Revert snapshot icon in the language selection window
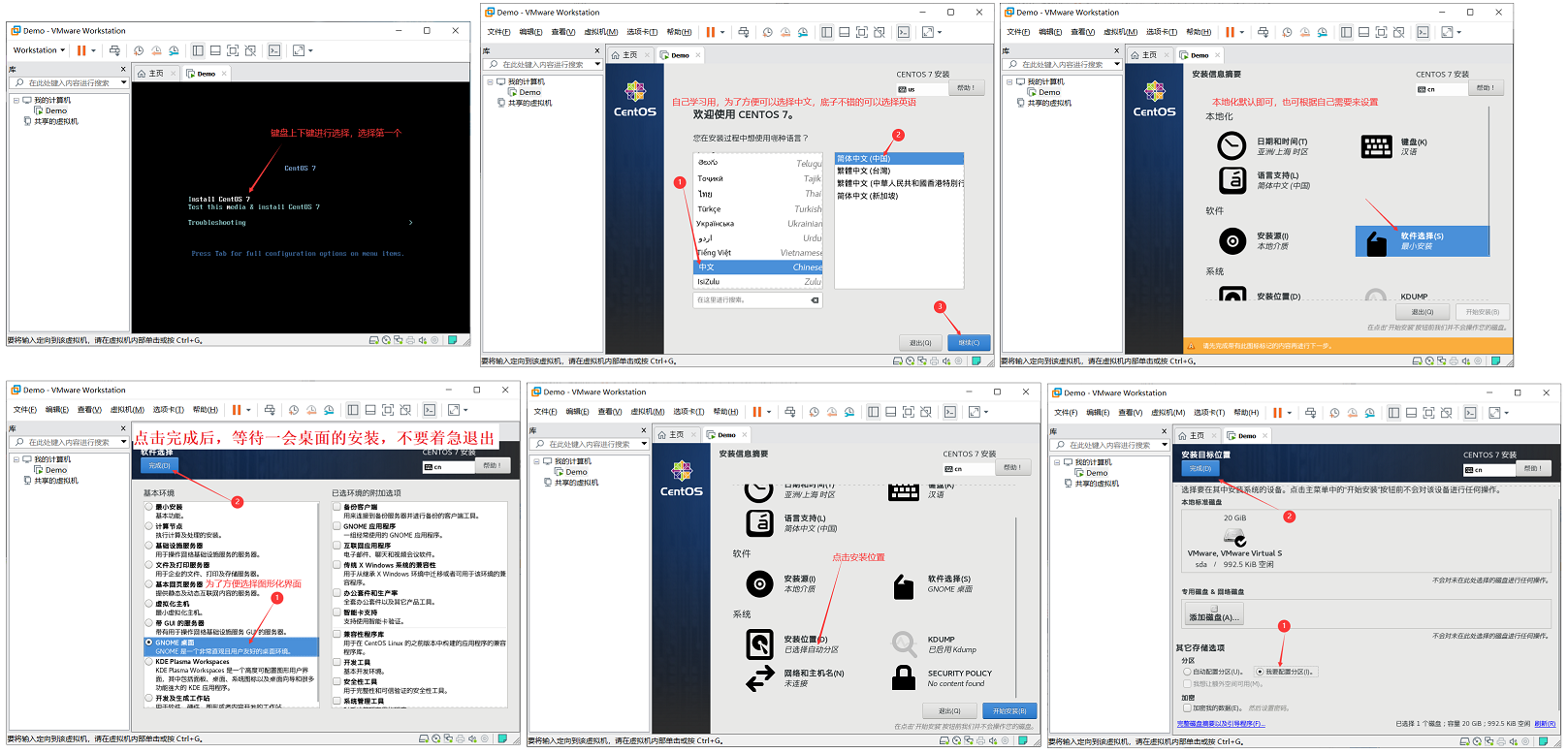 [784, 32]
